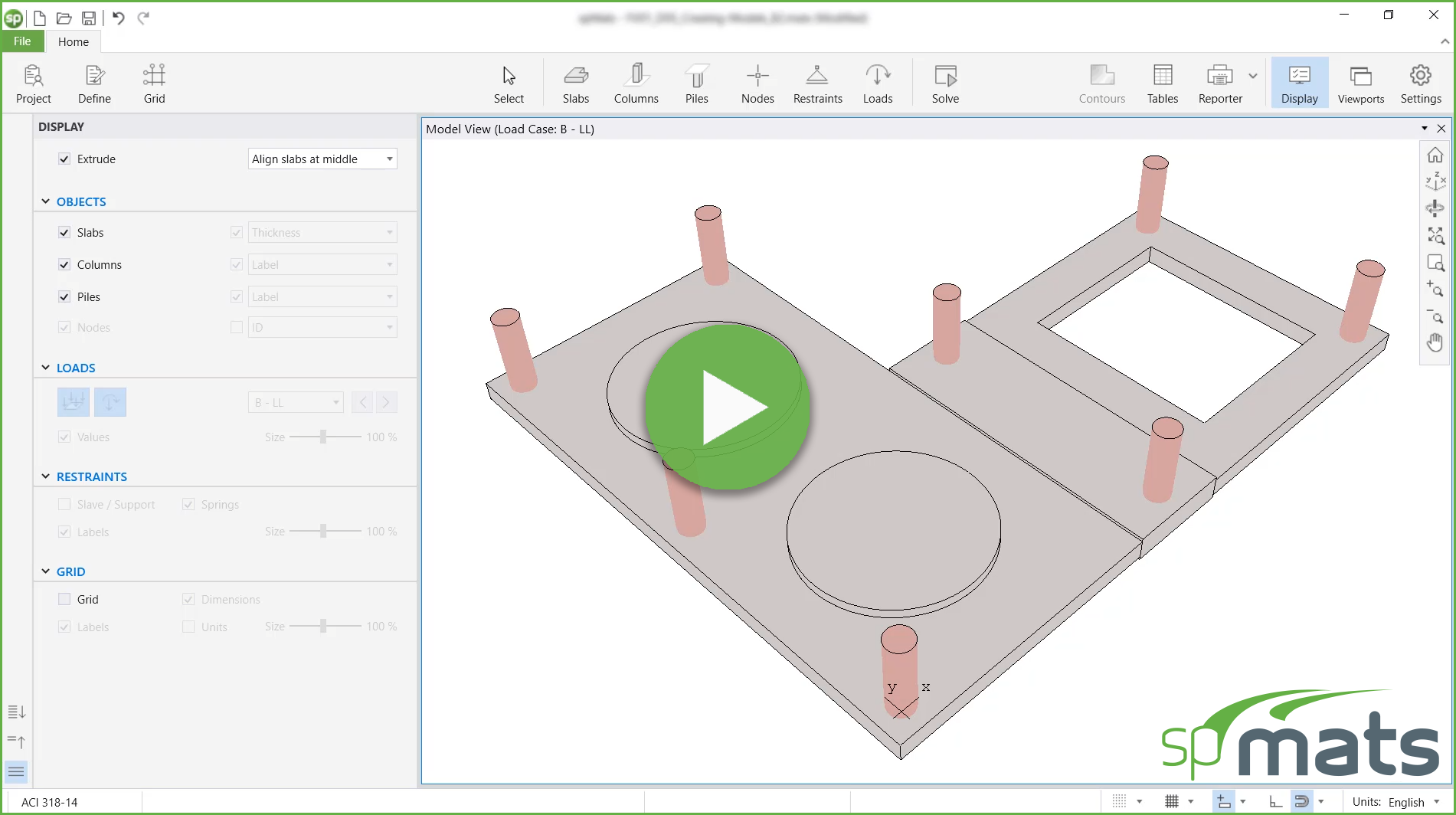1456x815 pixels.
Task: Run the Solve command
Action: 945,83
